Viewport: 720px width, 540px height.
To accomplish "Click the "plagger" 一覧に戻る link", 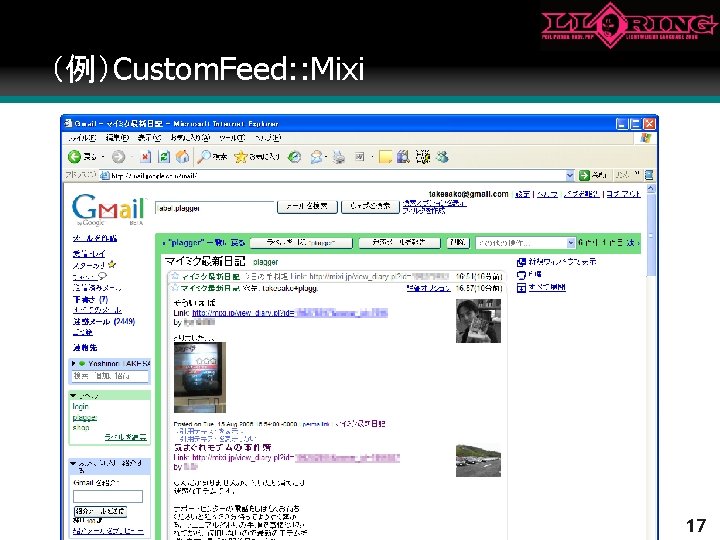I will [206, 243].
